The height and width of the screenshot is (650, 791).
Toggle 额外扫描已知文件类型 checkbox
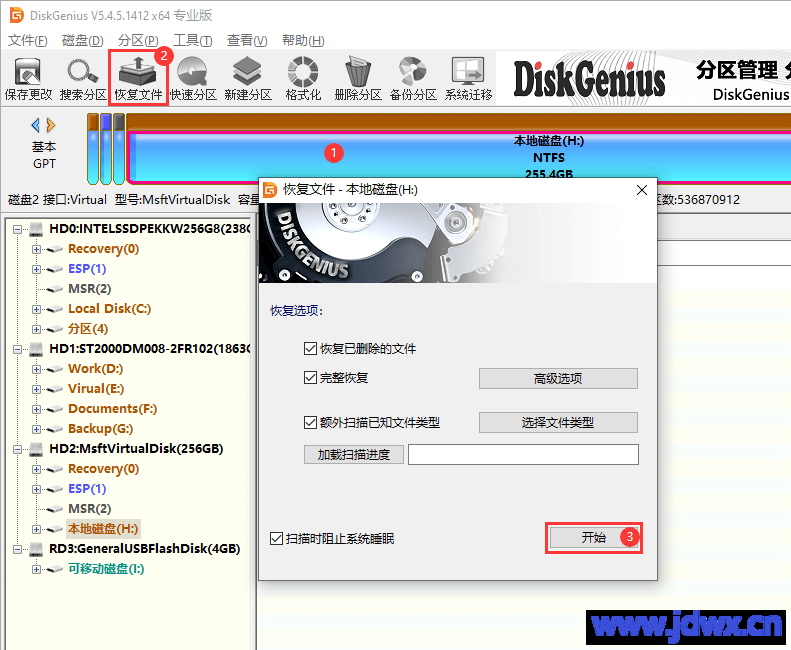pyautogui.click(x=310, y=422)
